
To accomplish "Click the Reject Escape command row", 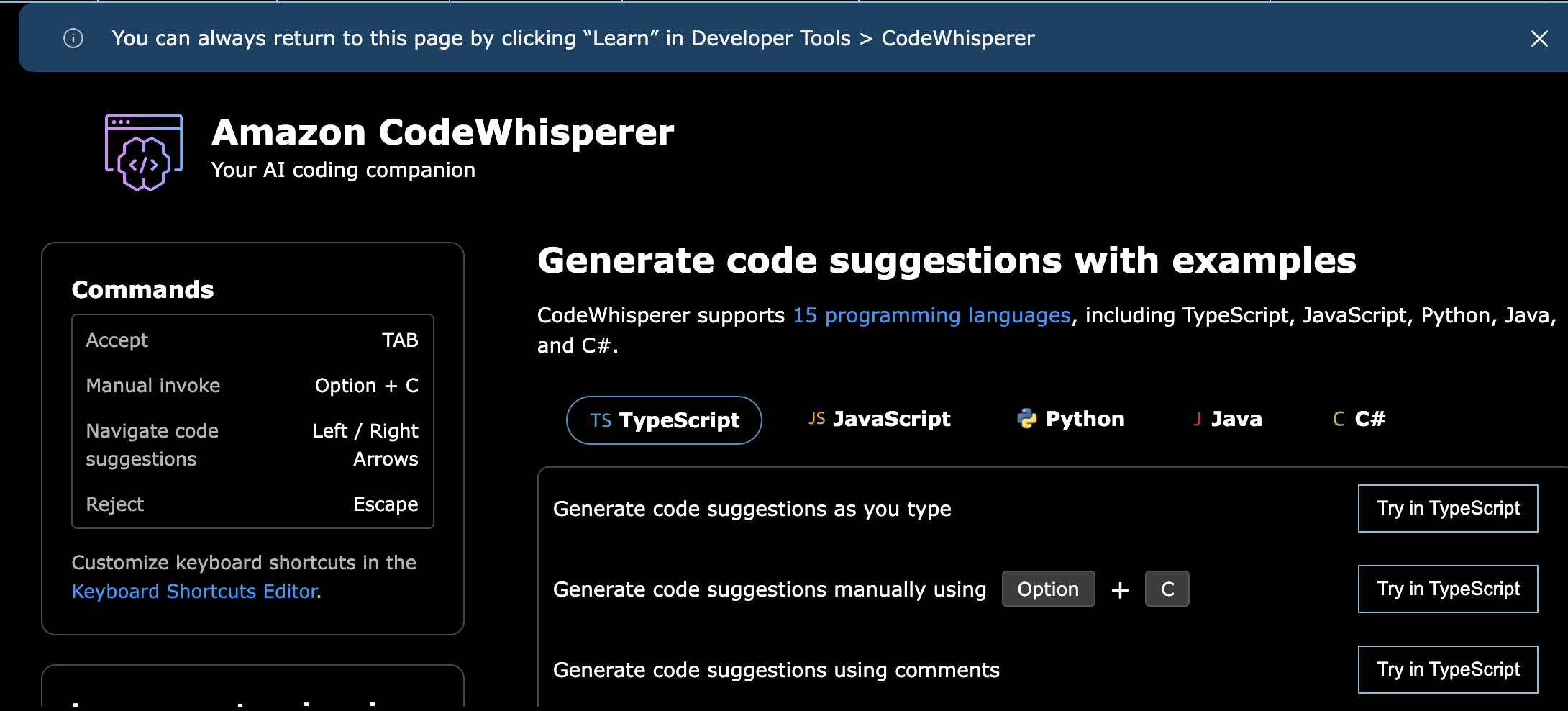I will tap(252, 504).
